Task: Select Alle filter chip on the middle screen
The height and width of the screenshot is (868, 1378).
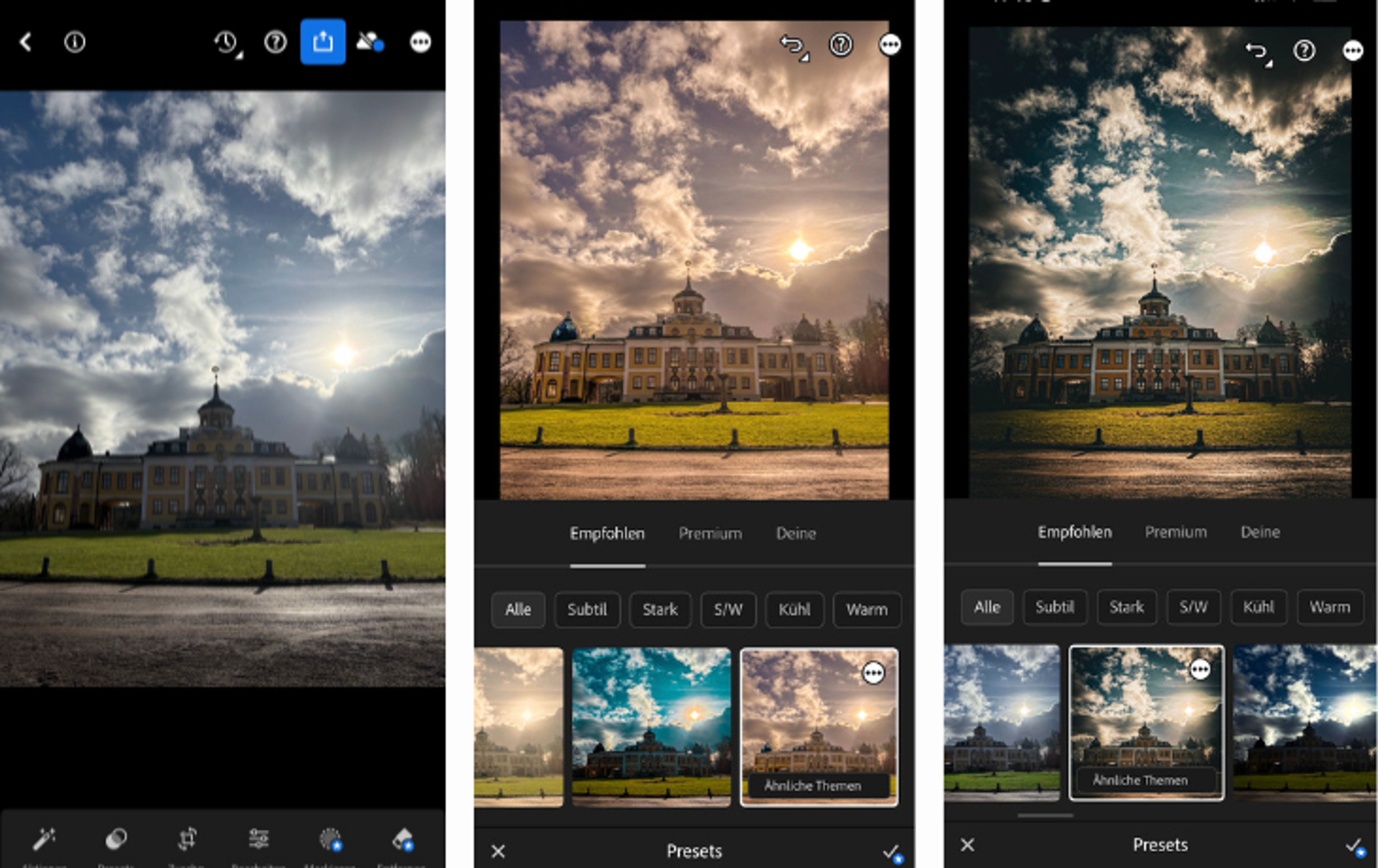Action: (518, 609)
